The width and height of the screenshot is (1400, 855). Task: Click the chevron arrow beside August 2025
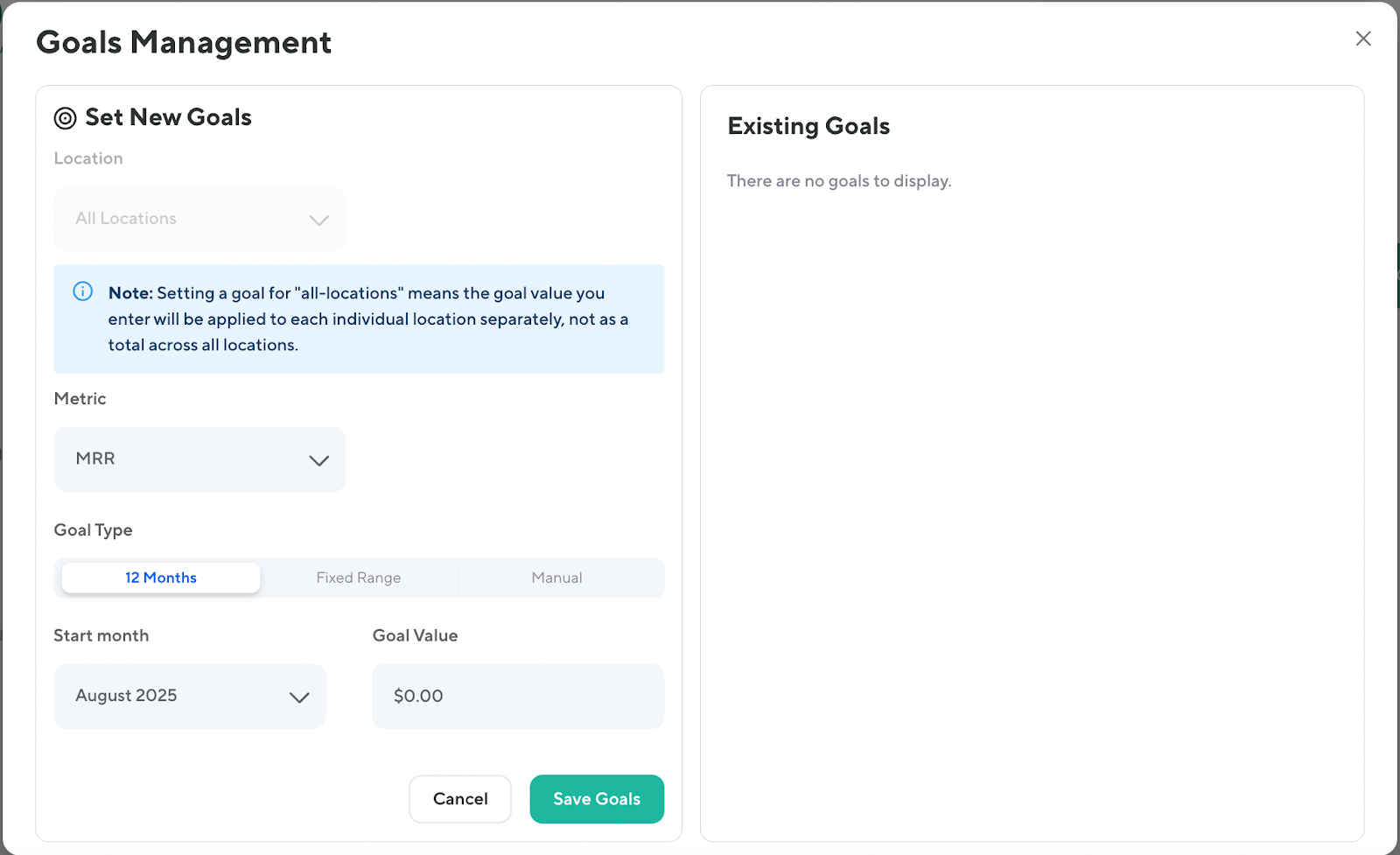coord(299,697)
